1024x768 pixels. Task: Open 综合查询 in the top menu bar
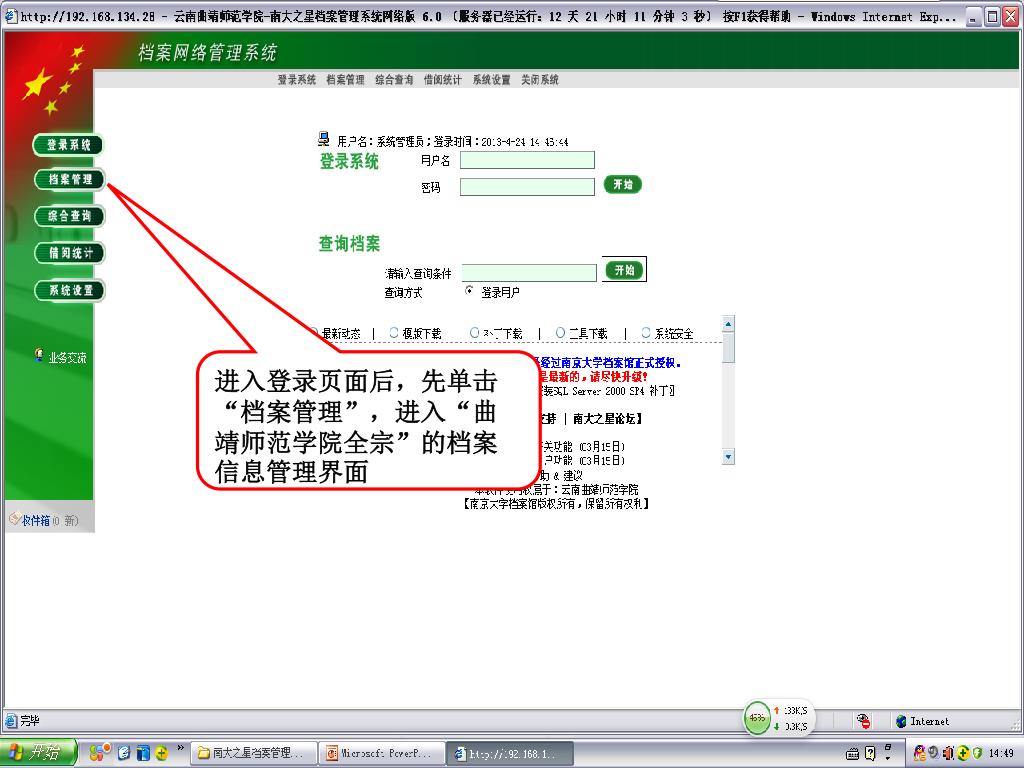(x=394, y=80)
